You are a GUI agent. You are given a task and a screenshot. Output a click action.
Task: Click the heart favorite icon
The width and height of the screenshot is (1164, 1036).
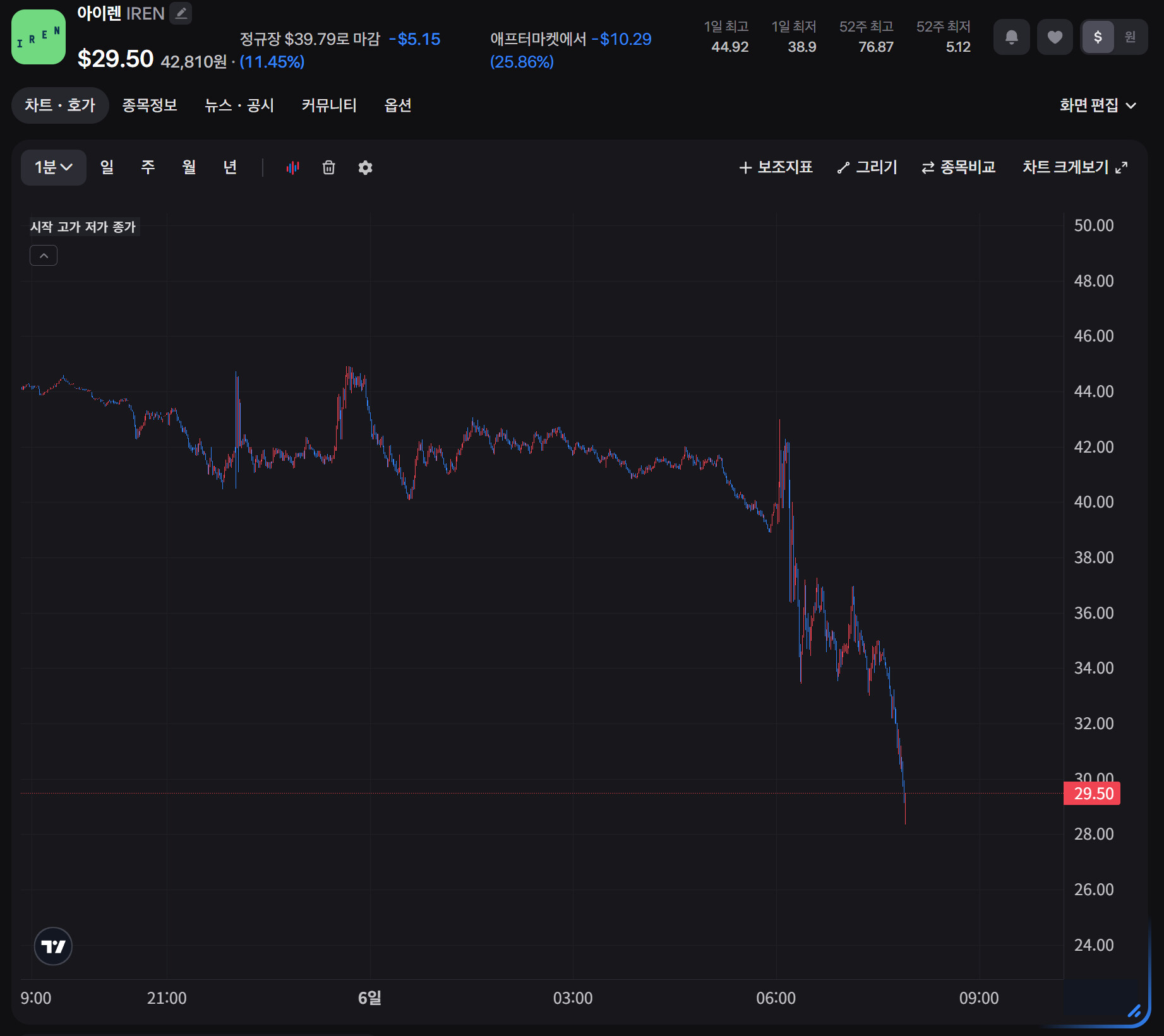coord(1055,37)
